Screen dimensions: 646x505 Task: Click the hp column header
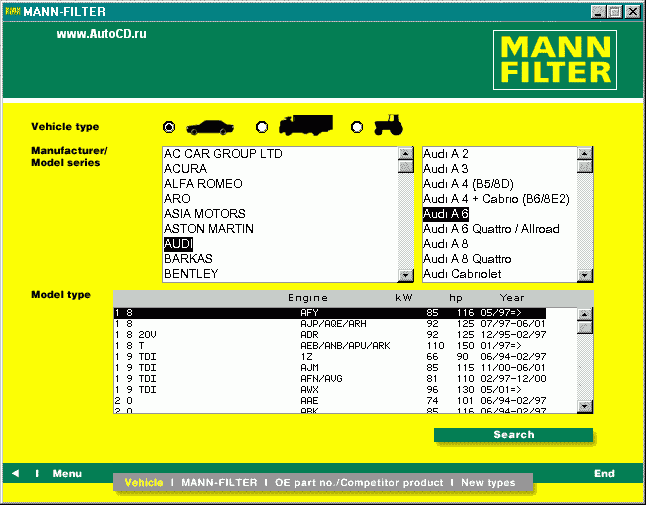pos(456,298)
